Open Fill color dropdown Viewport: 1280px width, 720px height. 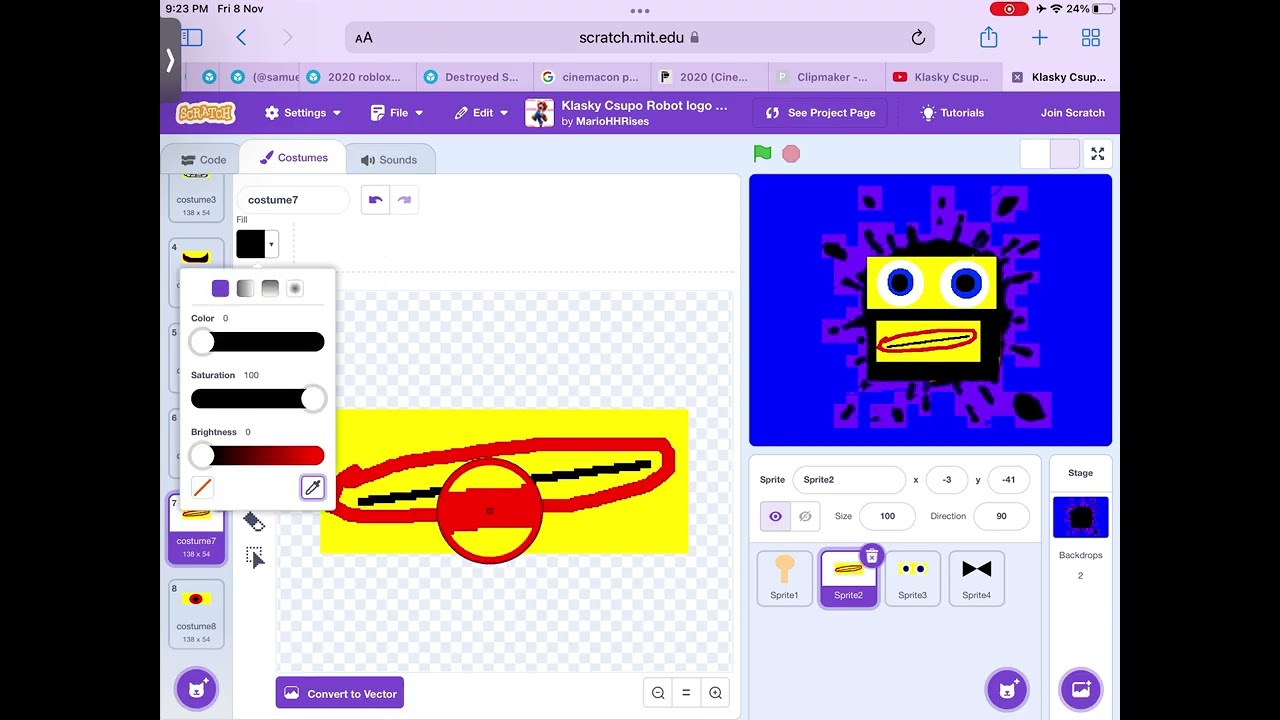click(271, 244)
